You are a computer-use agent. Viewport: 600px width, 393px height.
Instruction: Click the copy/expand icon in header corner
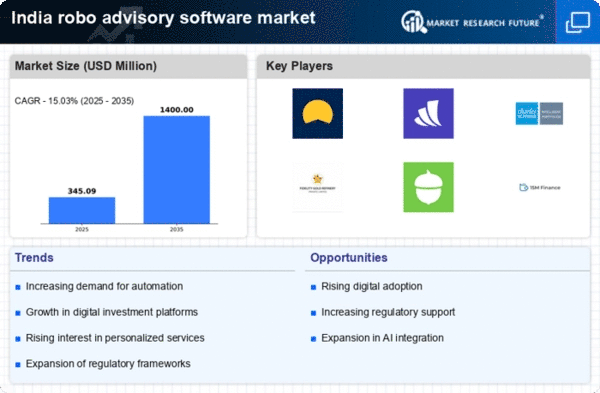(x=577, y=22)
